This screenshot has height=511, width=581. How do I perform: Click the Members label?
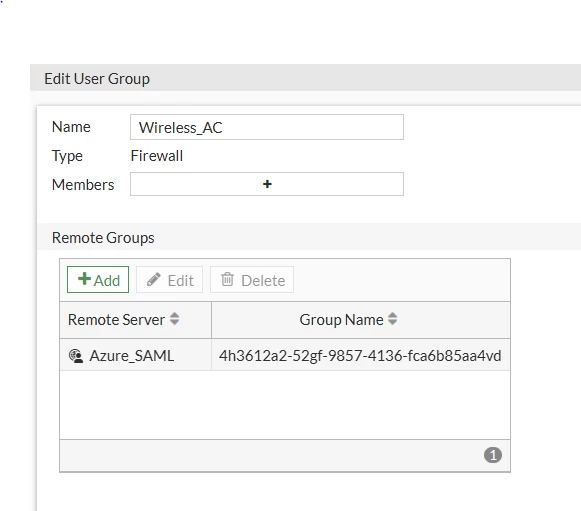83,185
